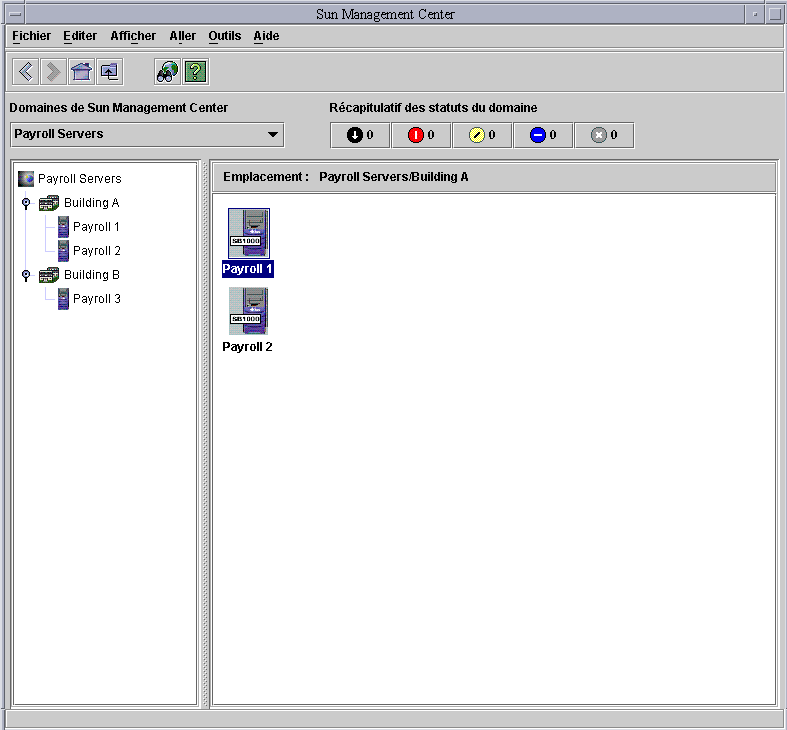Click the Payroll 1 server icon in tree
Viewport: 787px width, 730px height.
pyautogui.click(x=63, y=227)
